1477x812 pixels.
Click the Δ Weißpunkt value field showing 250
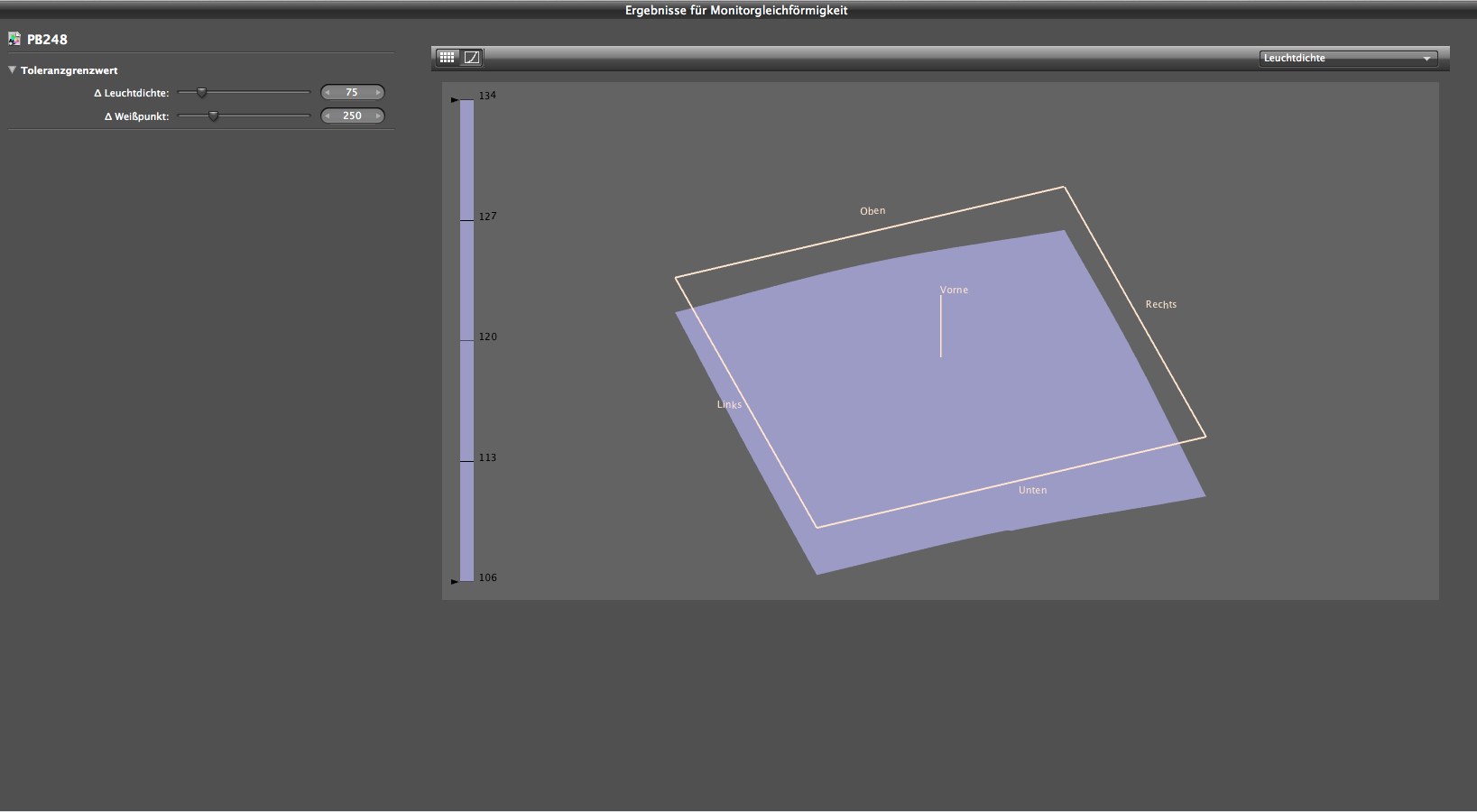click(x=352, y=116)
